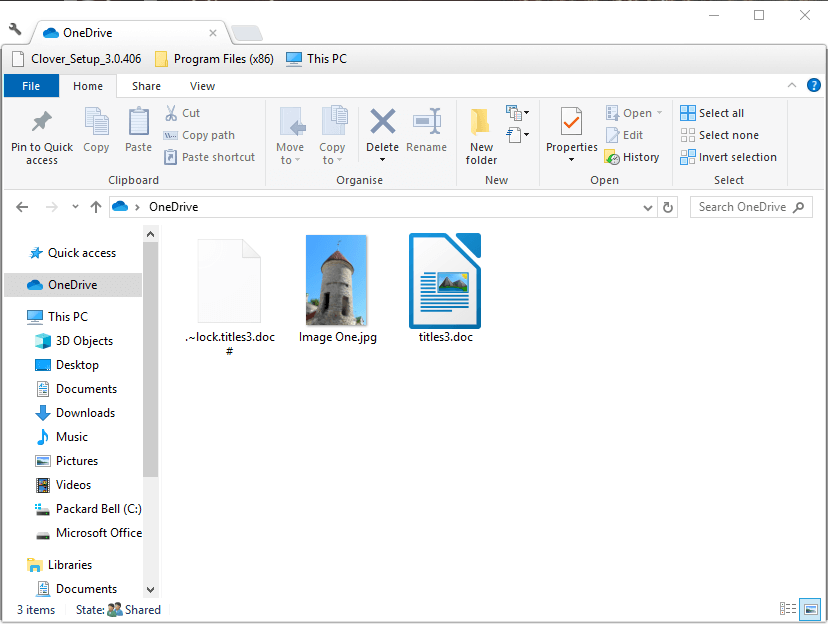The width and height of the screenshot is (828, 624).
Task: Open the Clover_Setup_3.0.406 bookmark
Action: click(x=77, y=59)
